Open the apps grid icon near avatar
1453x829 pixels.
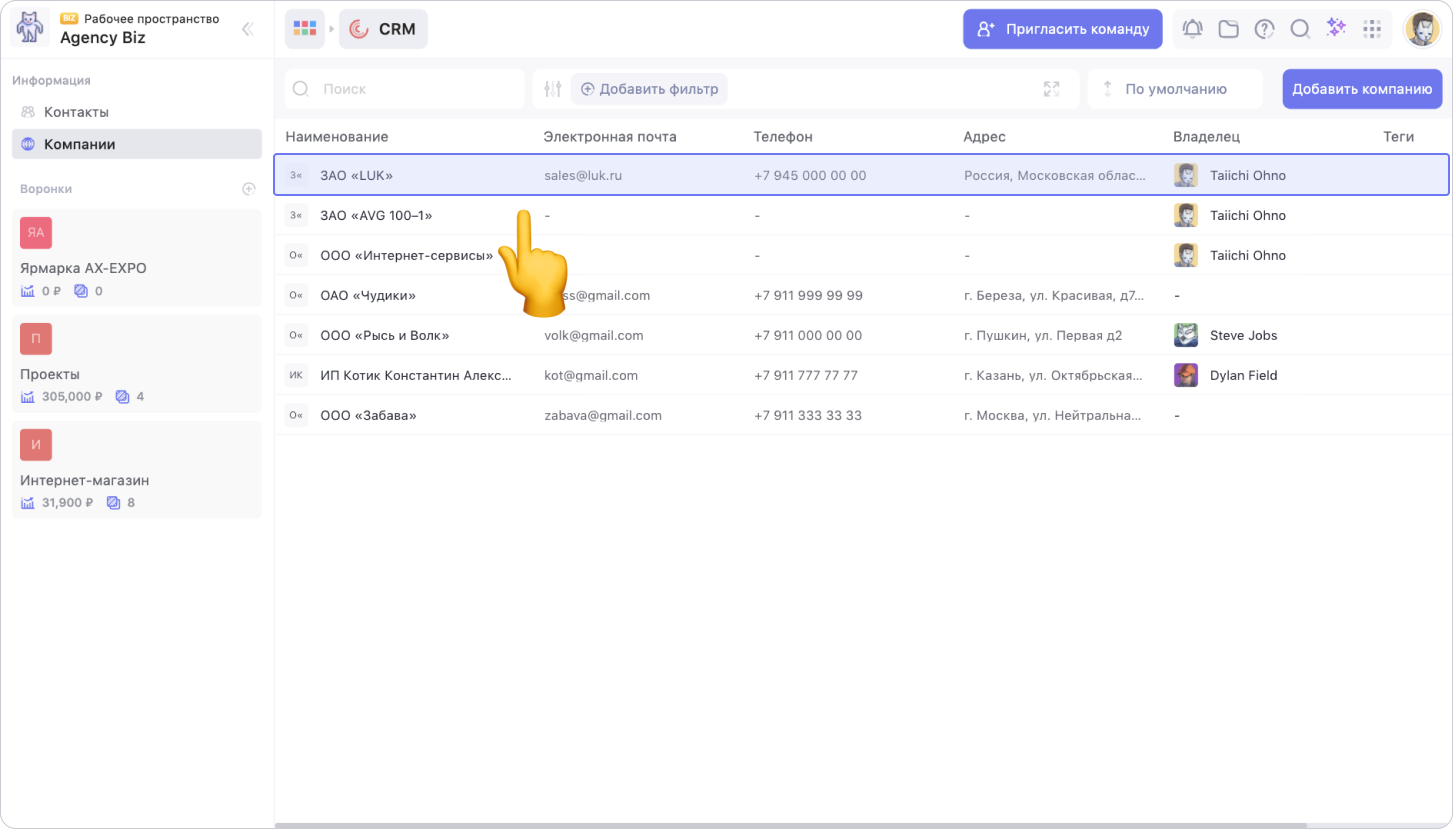(x=1372, y=29)
